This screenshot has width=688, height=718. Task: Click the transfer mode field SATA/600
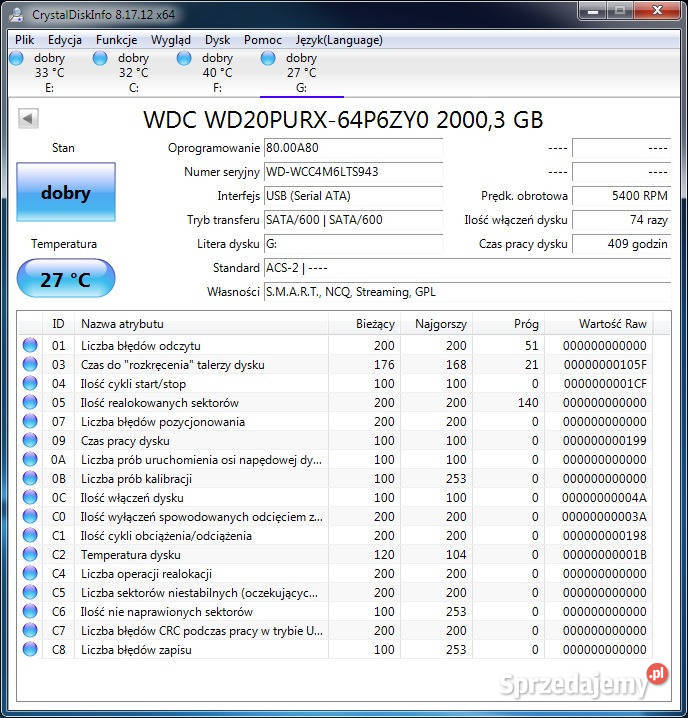point(353,220)
